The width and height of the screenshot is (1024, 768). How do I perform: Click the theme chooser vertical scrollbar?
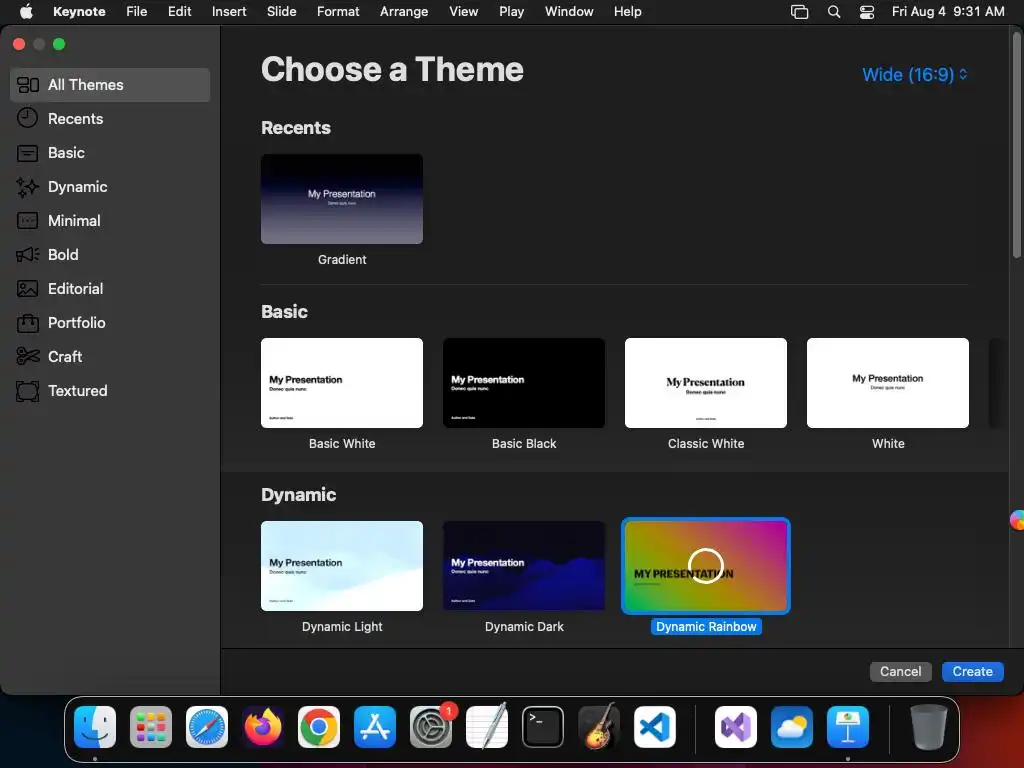coord(1017,144)
